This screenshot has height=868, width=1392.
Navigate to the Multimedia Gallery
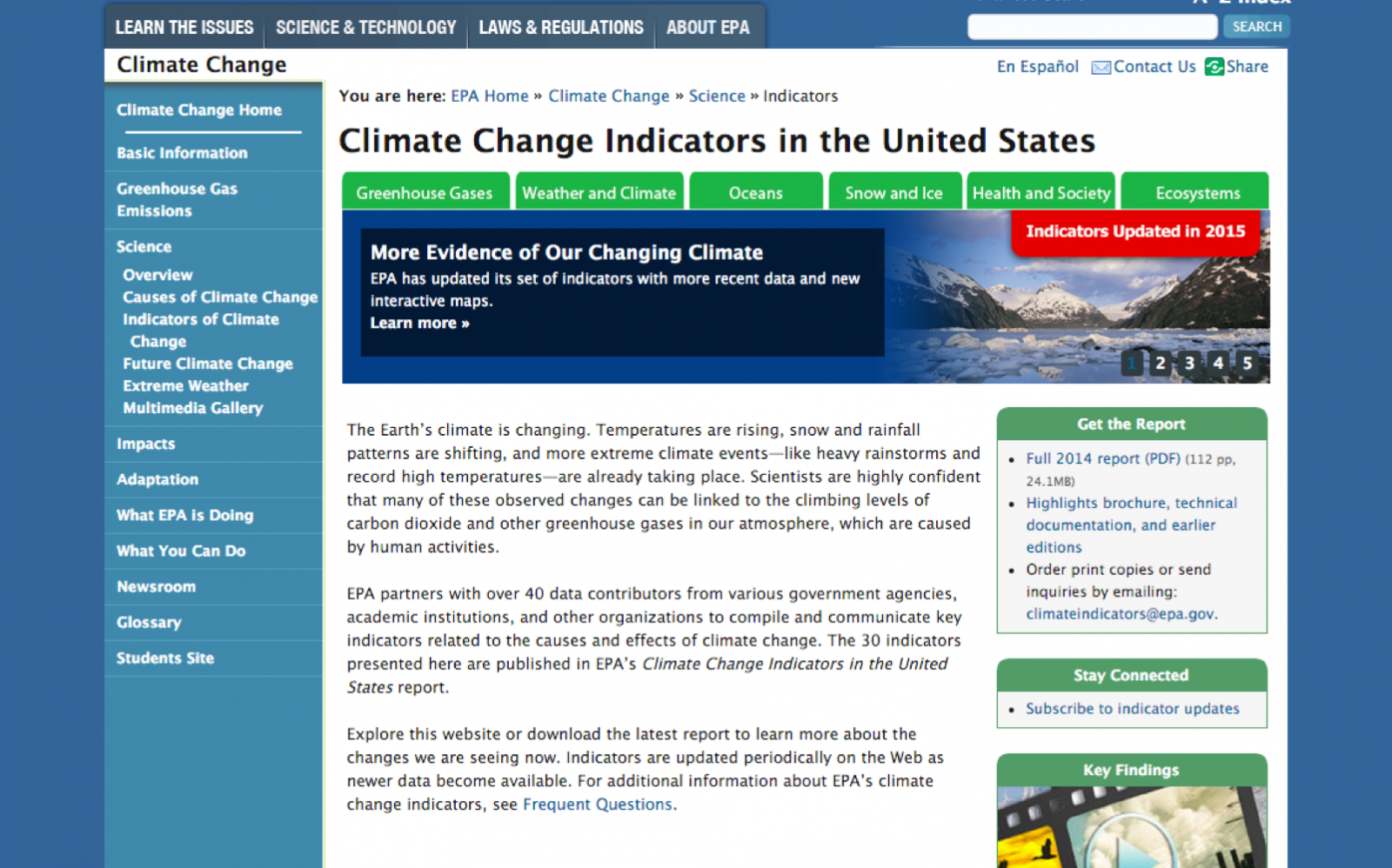coord(193,408)
